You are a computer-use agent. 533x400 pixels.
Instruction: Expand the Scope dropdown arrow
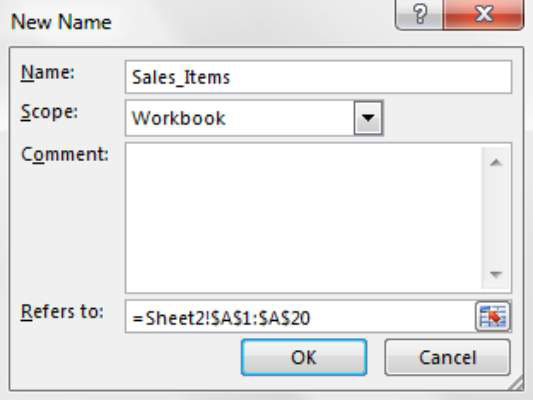[368, 118]
